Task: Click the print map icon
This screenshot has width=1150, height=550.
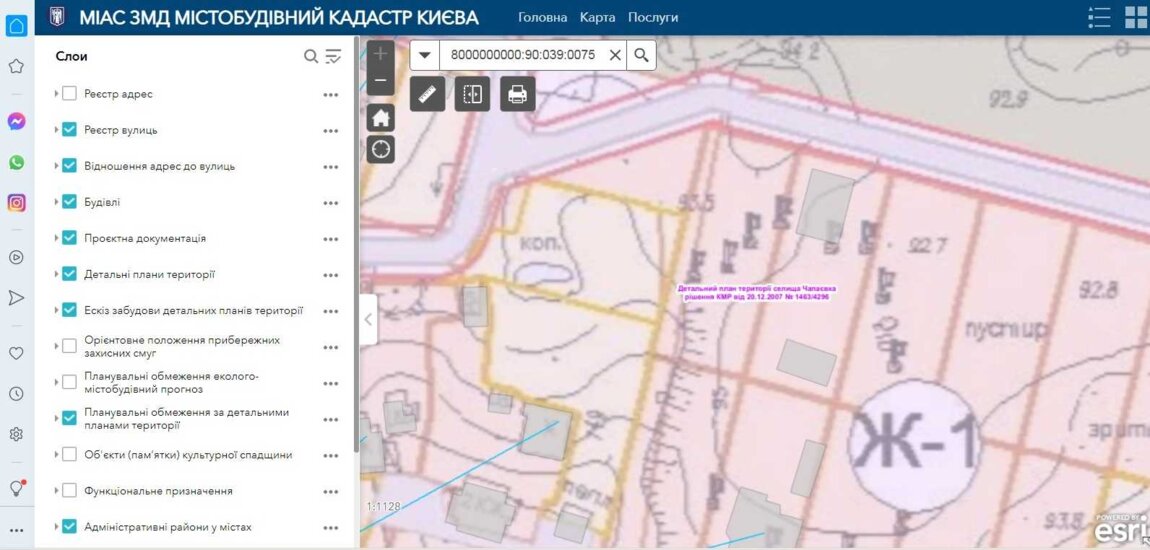Action: pyautogui.click(x=517, y=94)
